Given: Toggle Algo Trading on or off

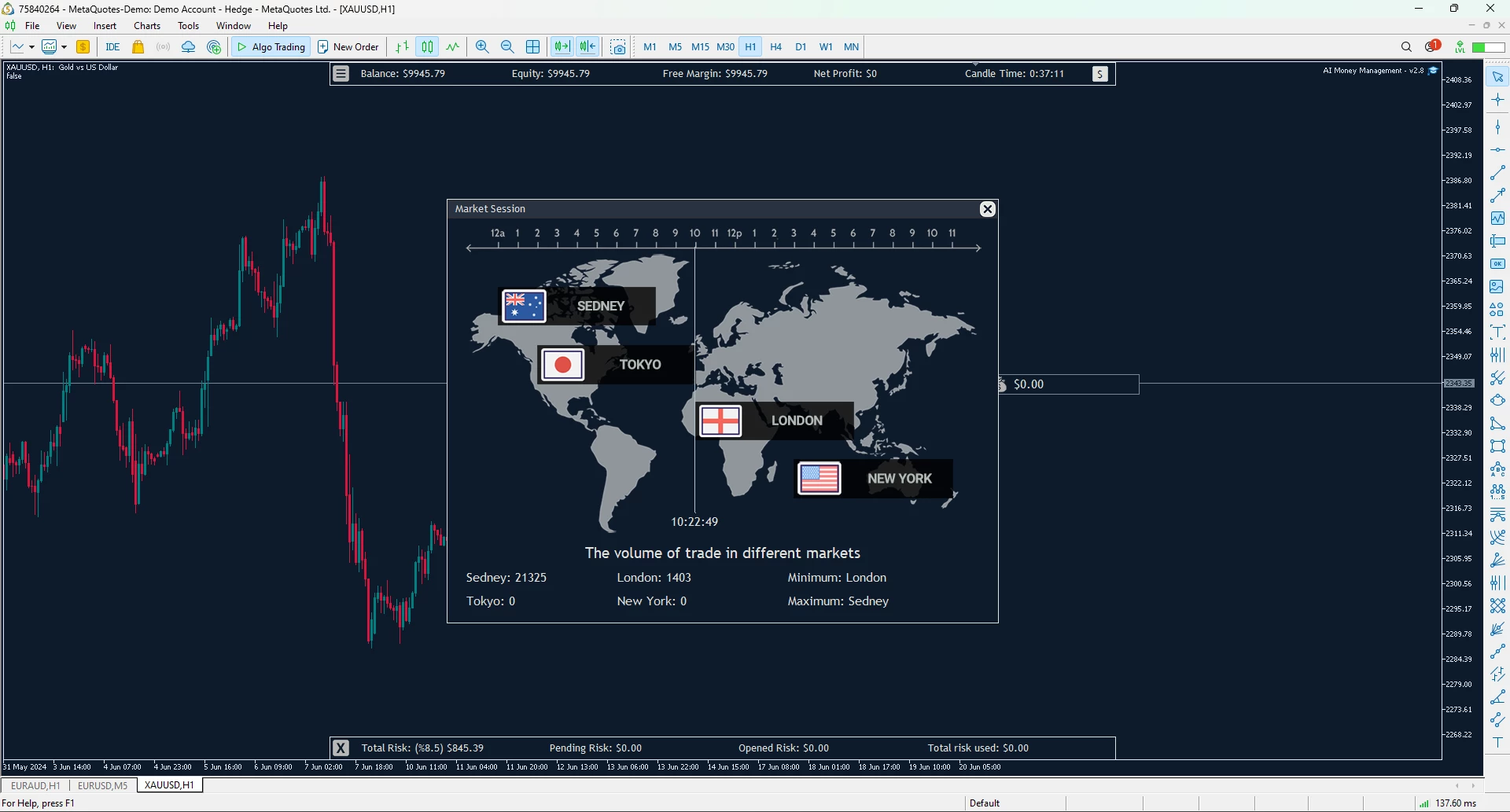Looking at the screenshot, I should pyautogui.click(x=271, y=47).
